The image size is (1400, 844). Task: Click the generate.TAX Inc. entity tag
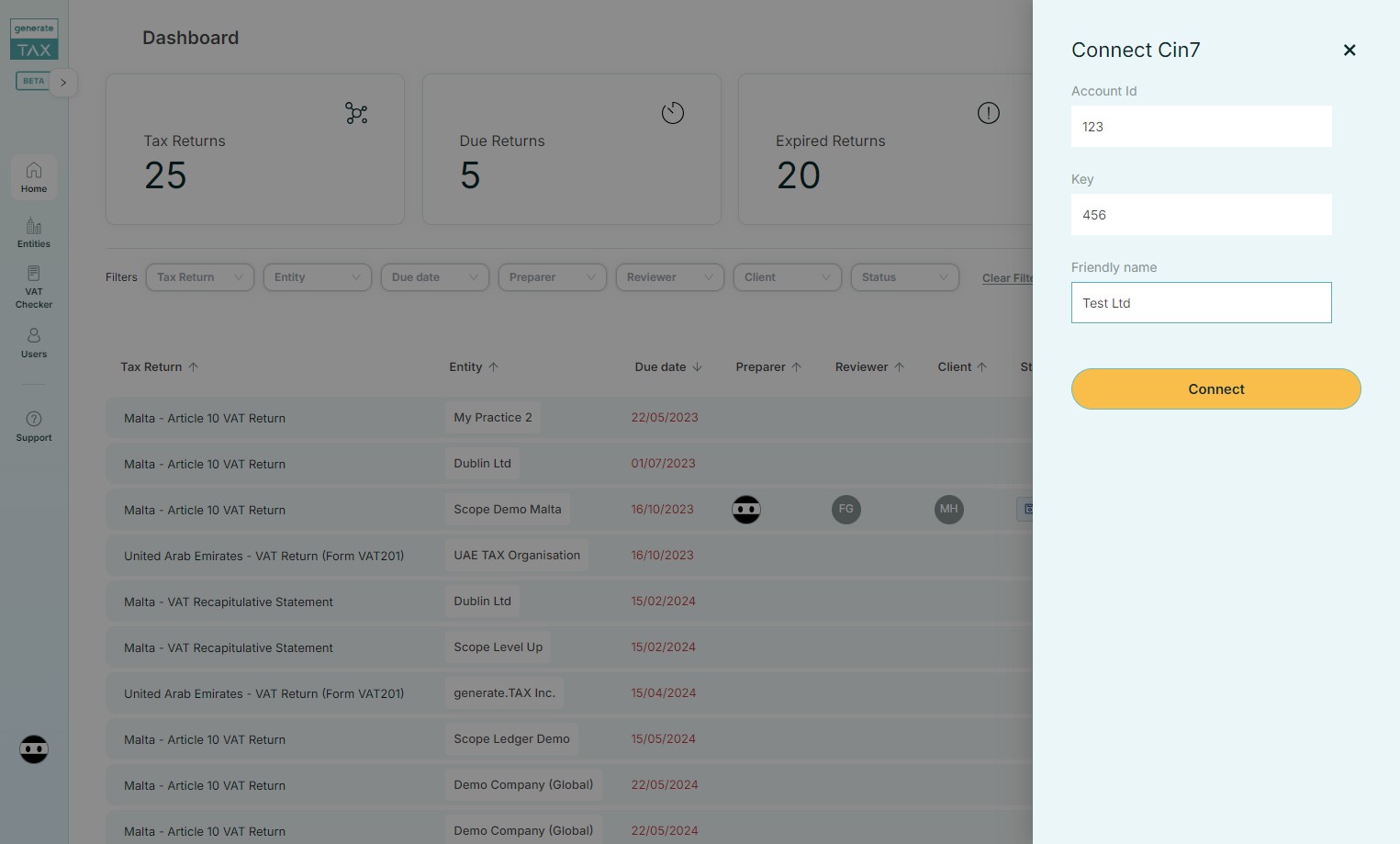click(505, 693)
